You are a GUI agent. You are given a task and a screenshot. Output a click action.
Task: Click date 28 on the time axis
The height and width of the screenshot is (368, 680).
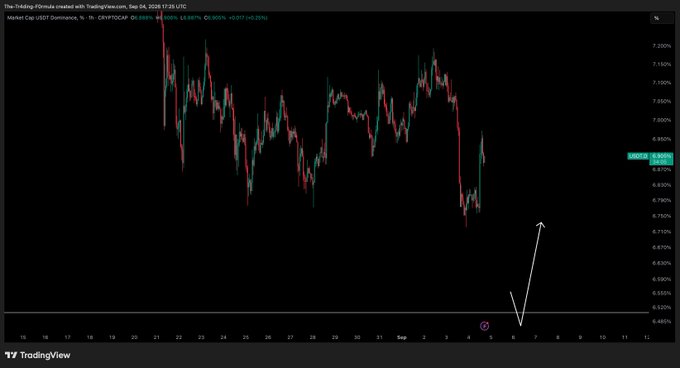[313, 337]
